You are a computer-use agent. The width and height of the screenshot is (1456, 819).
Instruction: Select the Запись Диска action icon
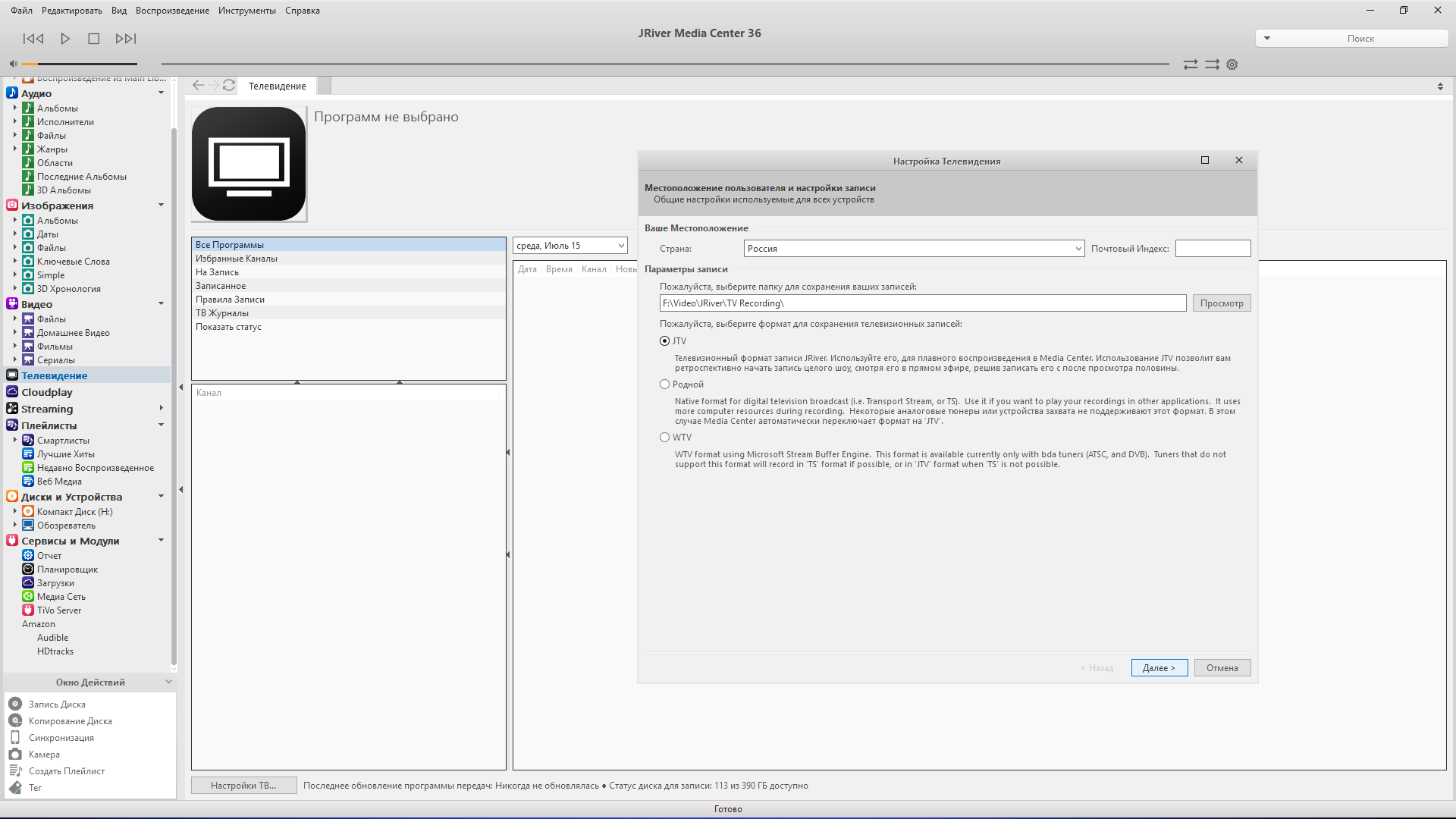point(15,704)
